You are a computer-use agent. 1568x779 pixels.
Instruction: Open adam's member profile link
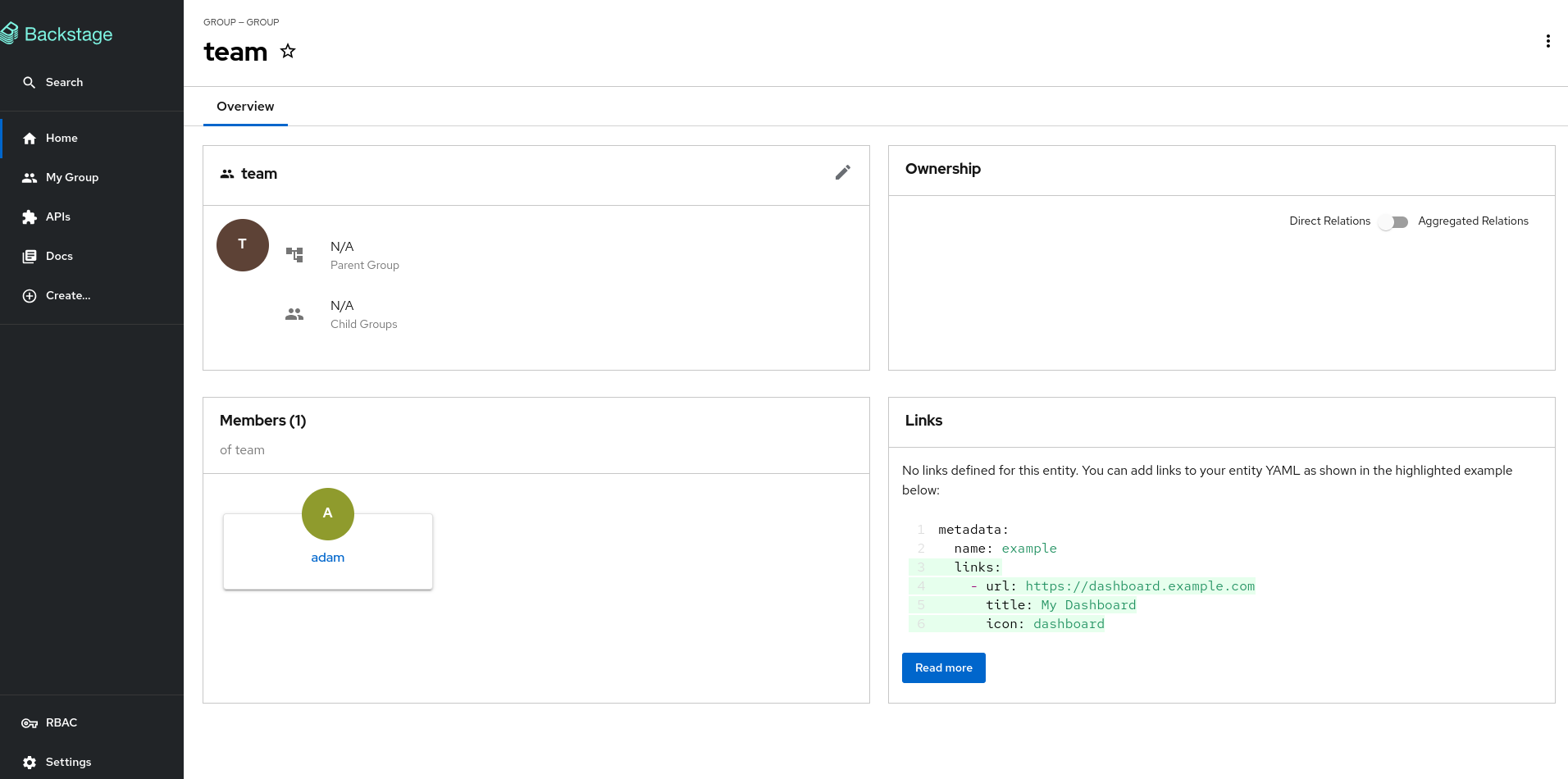point(327,558)
